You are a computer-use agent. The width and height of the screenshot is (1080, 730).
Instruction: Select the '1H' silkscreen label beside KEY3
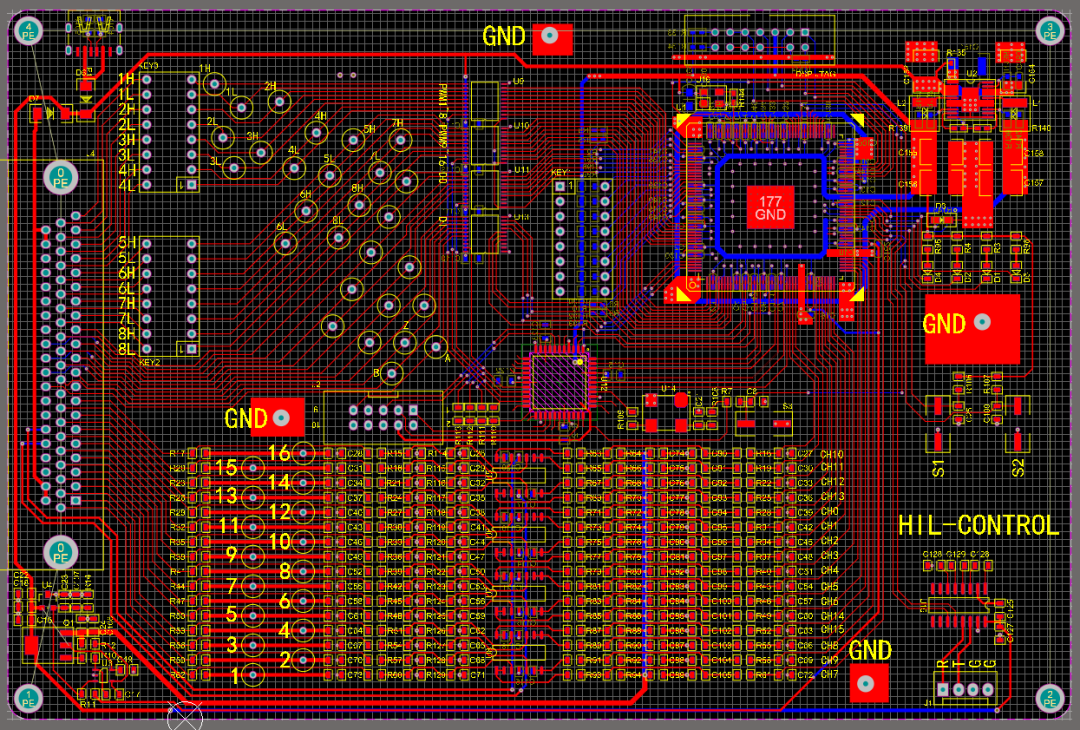pos(126,79)
